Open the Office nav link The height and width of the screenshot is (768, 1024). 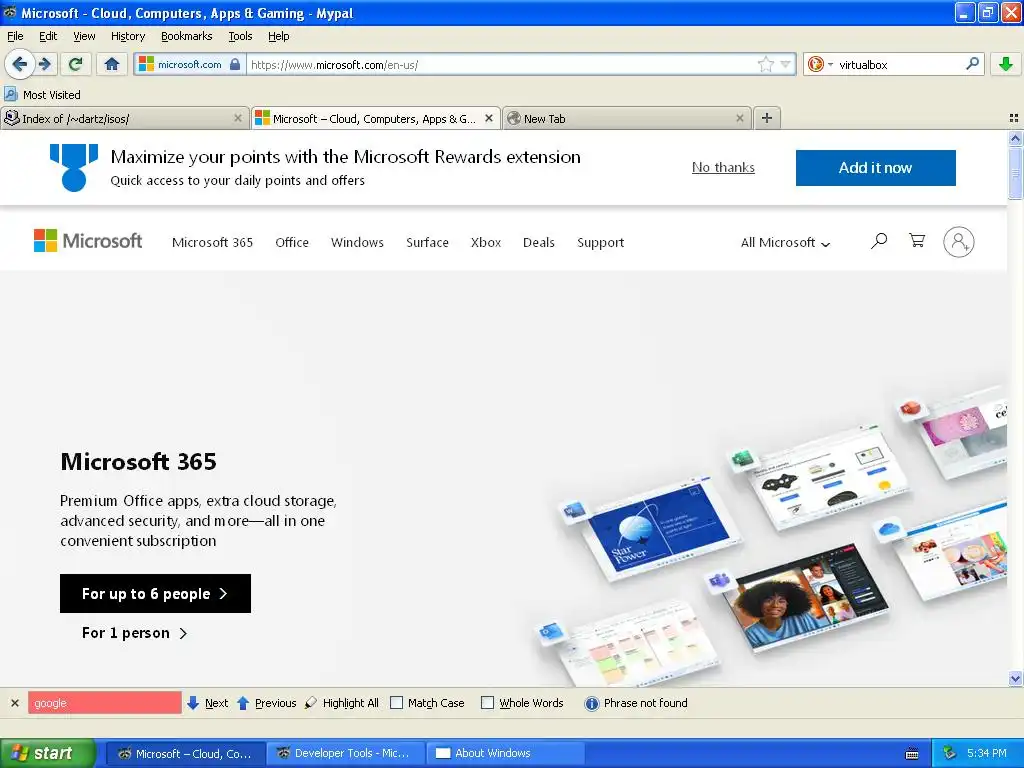(292, 242)
